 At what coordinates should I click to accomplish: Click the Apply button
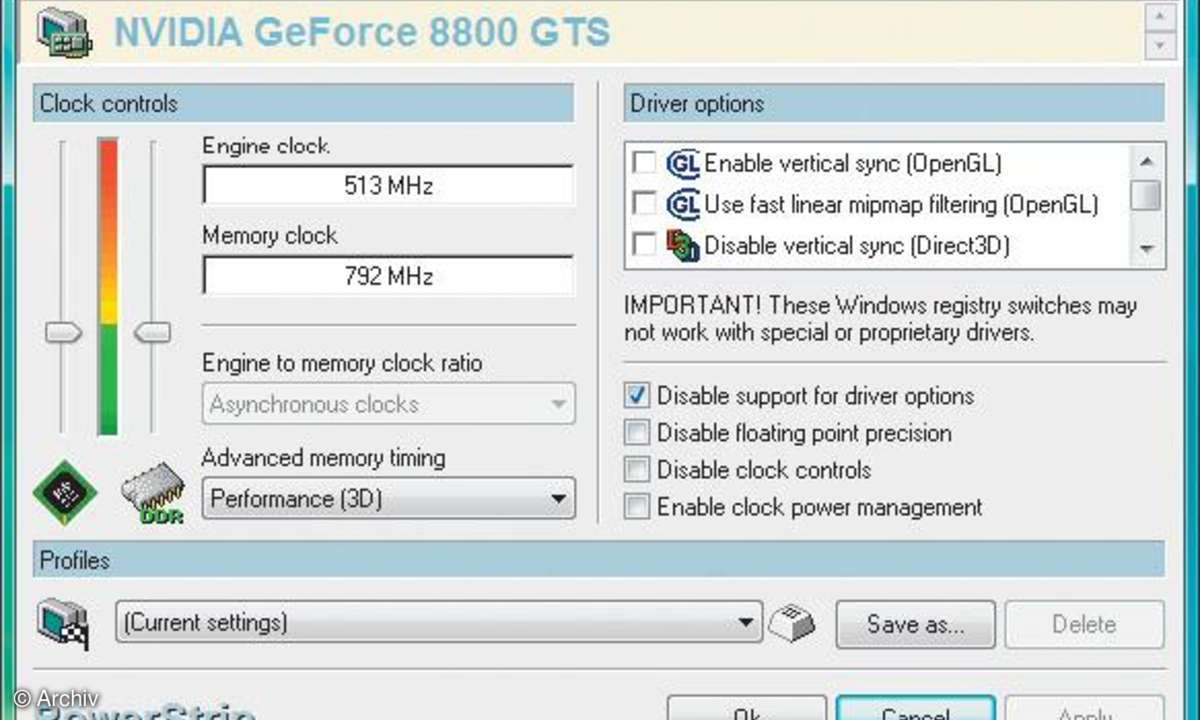[x=1084, y=708]
